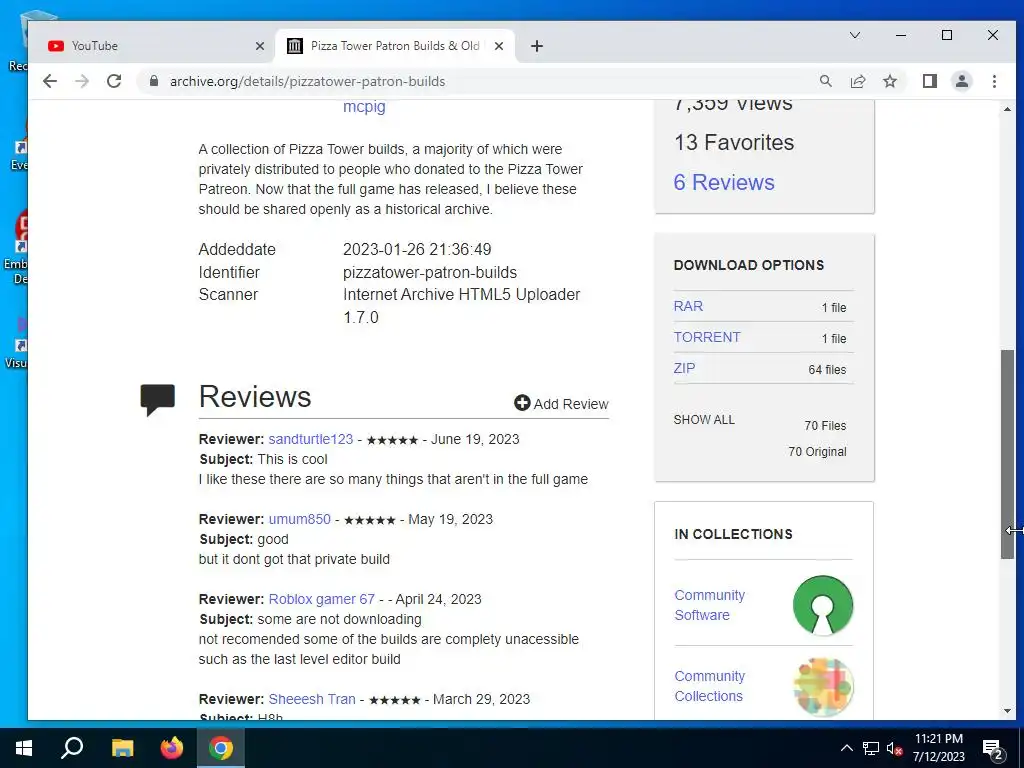Launch Firefox from the taskbar
The height and width of the screenshot is (768, 1024).
[x=172, y=748]
